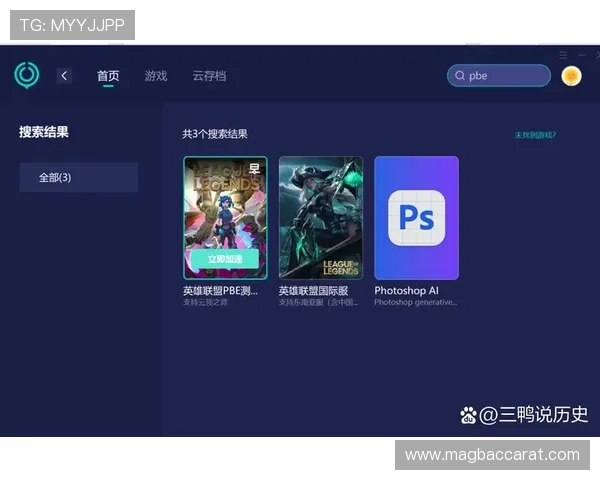Open the 英雄联盟国际服 game cover
The height and width of the screenshot is (480, 600).
(x=321, y=217)
